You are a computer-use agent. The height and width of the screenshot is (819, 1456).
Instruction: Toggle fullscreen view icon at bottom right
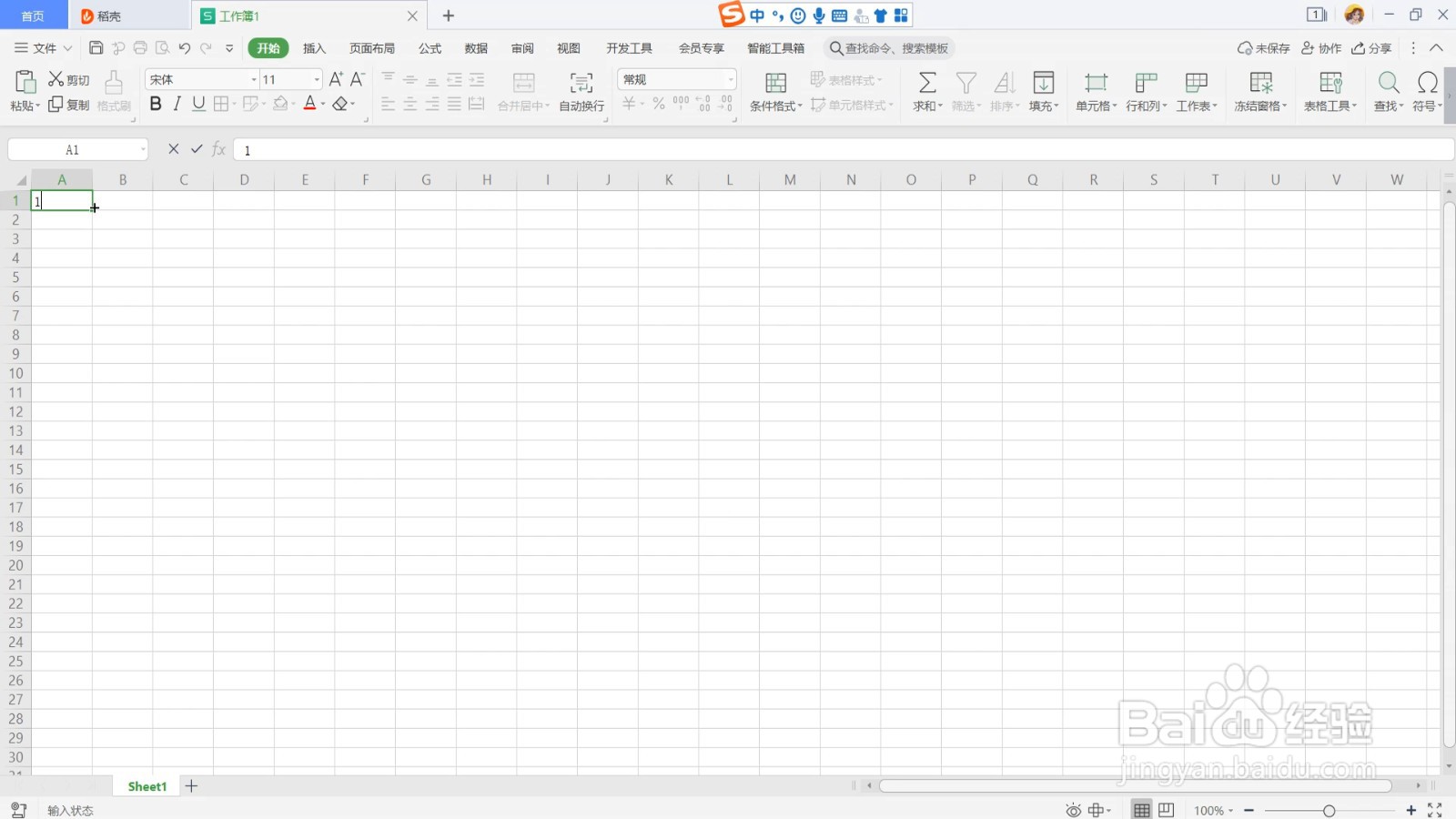1435,810
